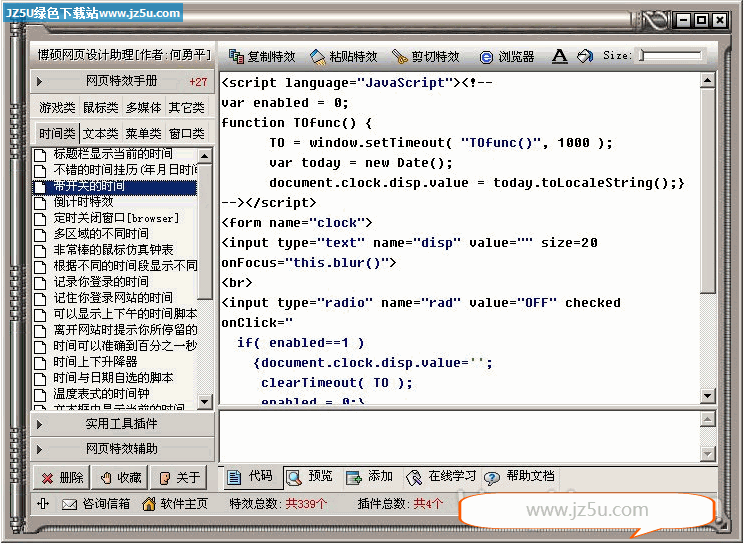Expand the 实用工具插件 section
The image size is (744, 544).
[x=122, y=424]
